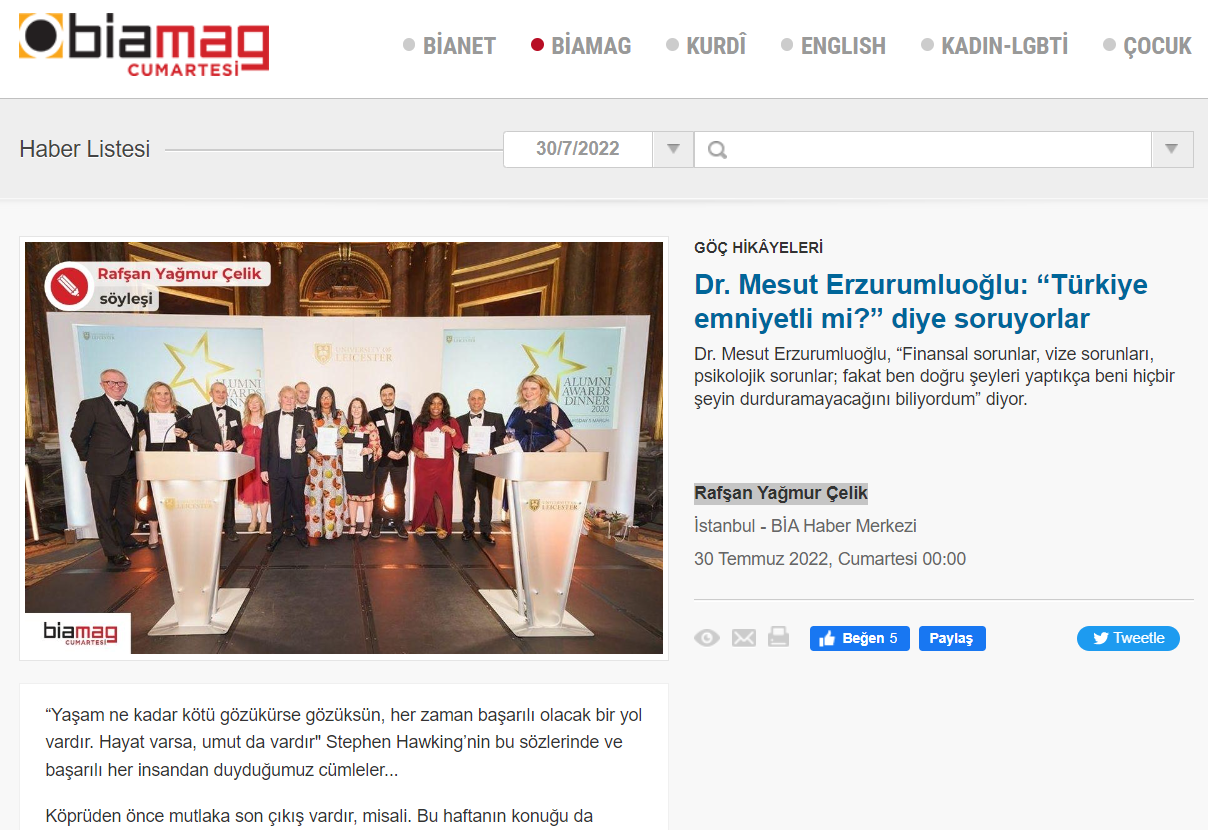Screen dimensions: 1208x830
Task: Open the KURDÎ section
Action: coord(706,45)
